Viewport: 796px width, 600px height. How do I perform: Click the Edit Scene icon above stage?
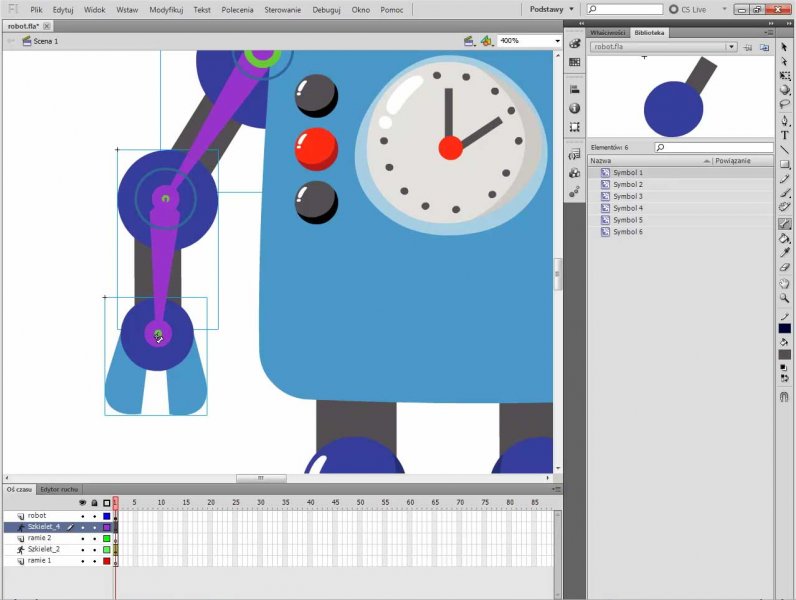[x=468, y=41]
